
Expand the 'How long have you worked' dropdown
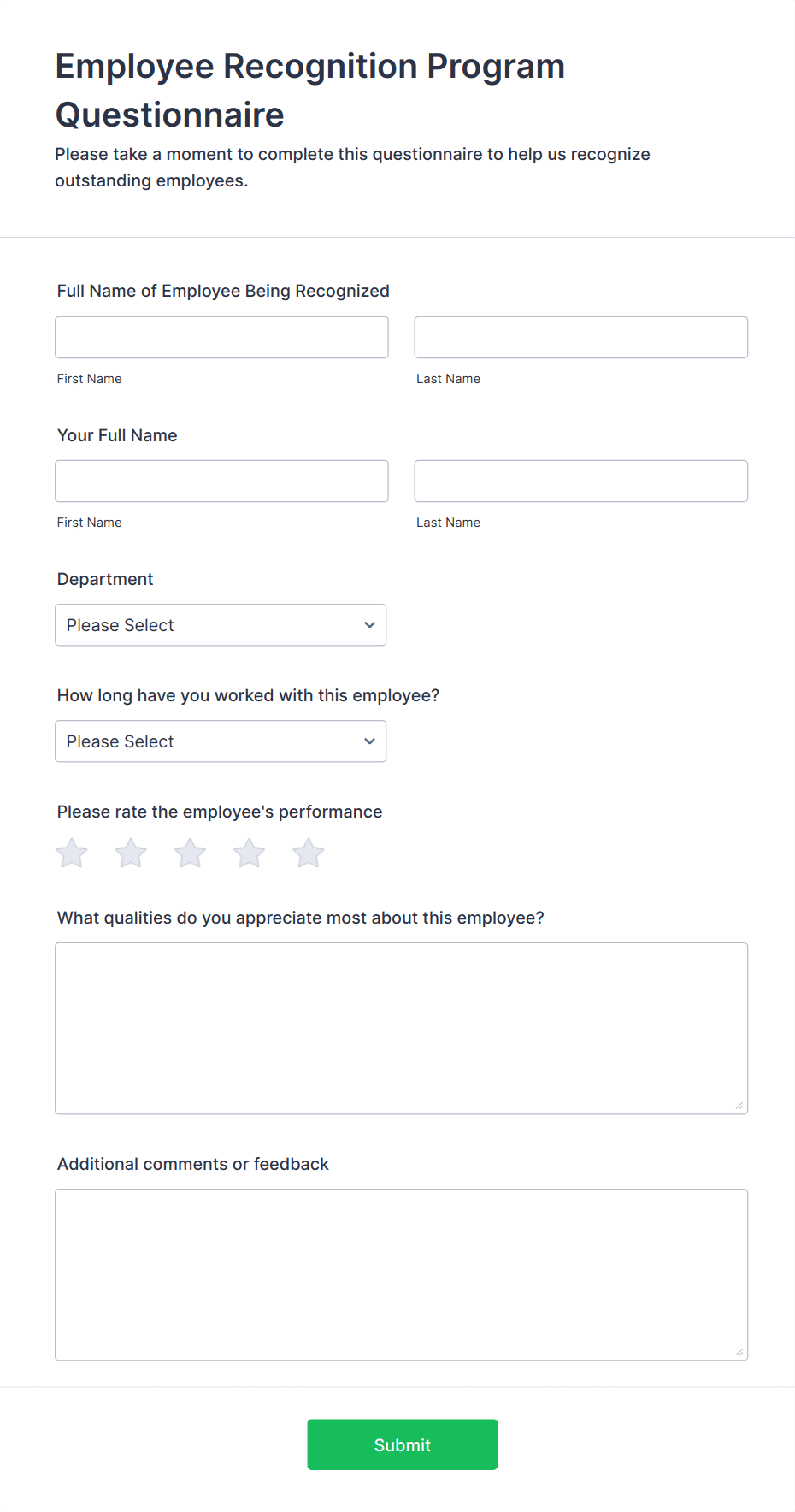221,741
